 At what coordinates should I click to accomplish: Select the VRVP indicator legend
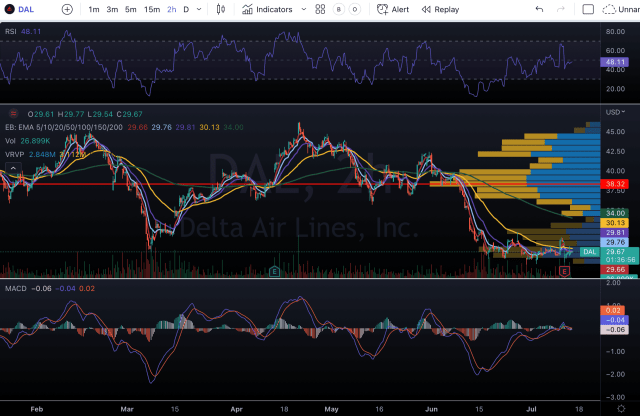pyautogui.click(x=15, y=154)
